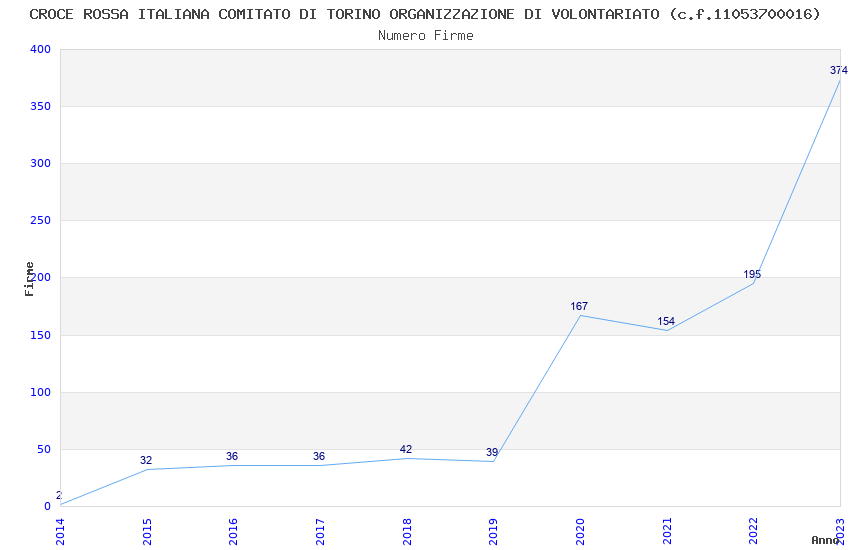Click y-axis value 250
Viewport: 850px width, 550px height.
point(40,220)
